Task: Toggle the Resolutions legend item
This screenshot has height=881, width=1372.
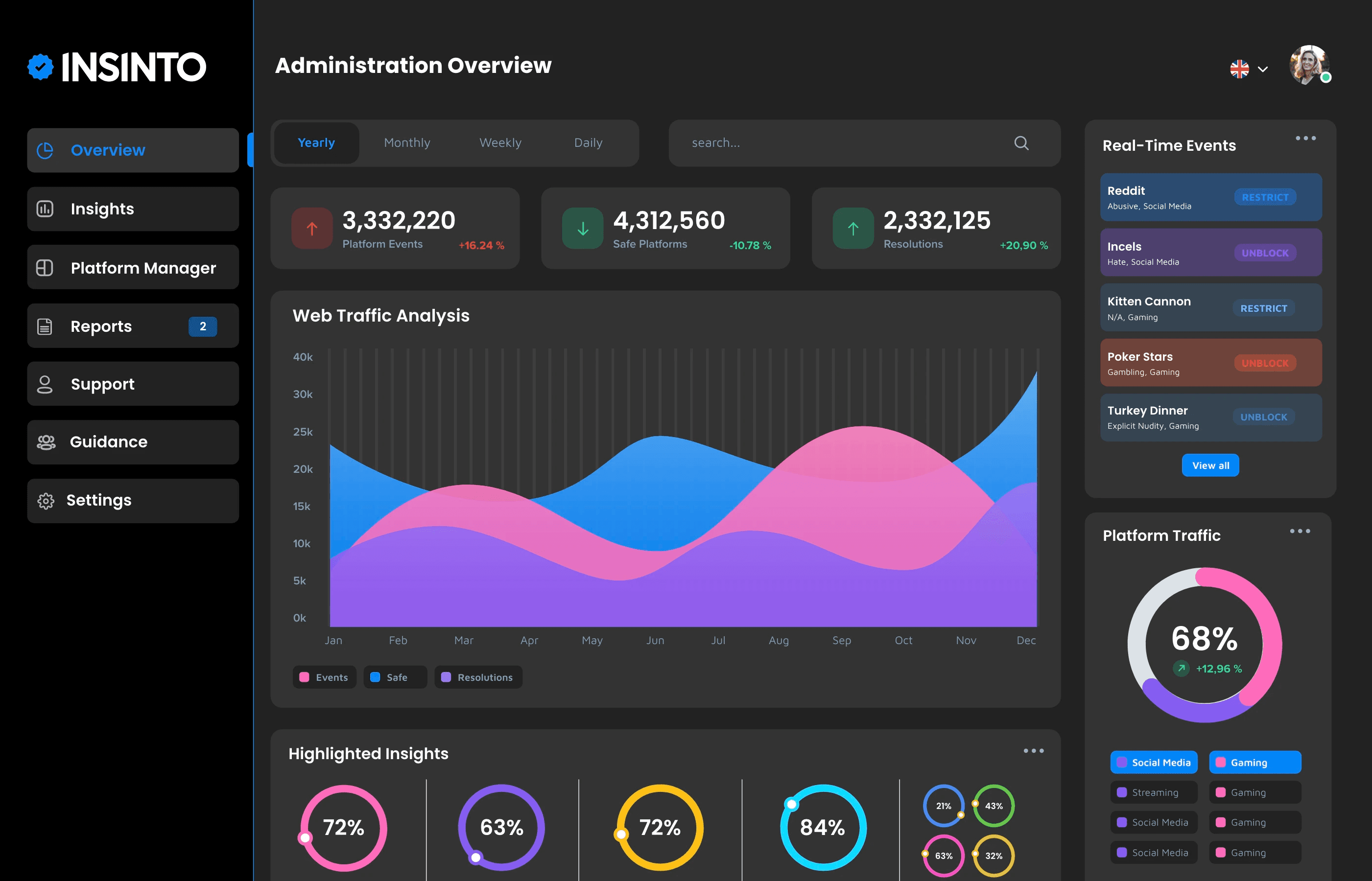Action: (478, 677)
